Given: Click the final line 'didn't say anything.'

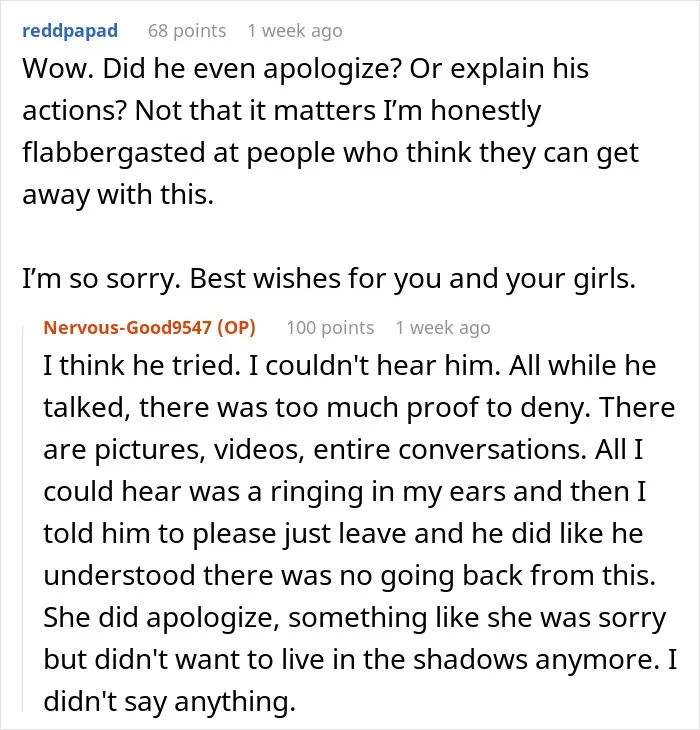Looking at the screenshot, I should (169, 702).
